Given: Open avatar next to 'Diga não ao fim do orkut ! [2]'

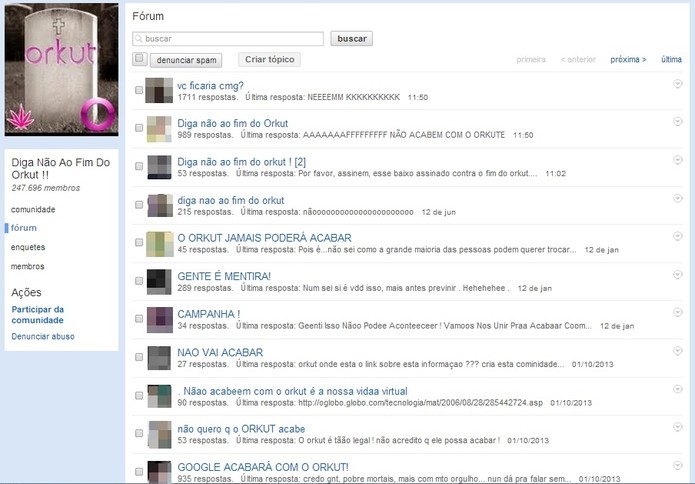Looking at the screenshot, I should (x=159, y=167).
